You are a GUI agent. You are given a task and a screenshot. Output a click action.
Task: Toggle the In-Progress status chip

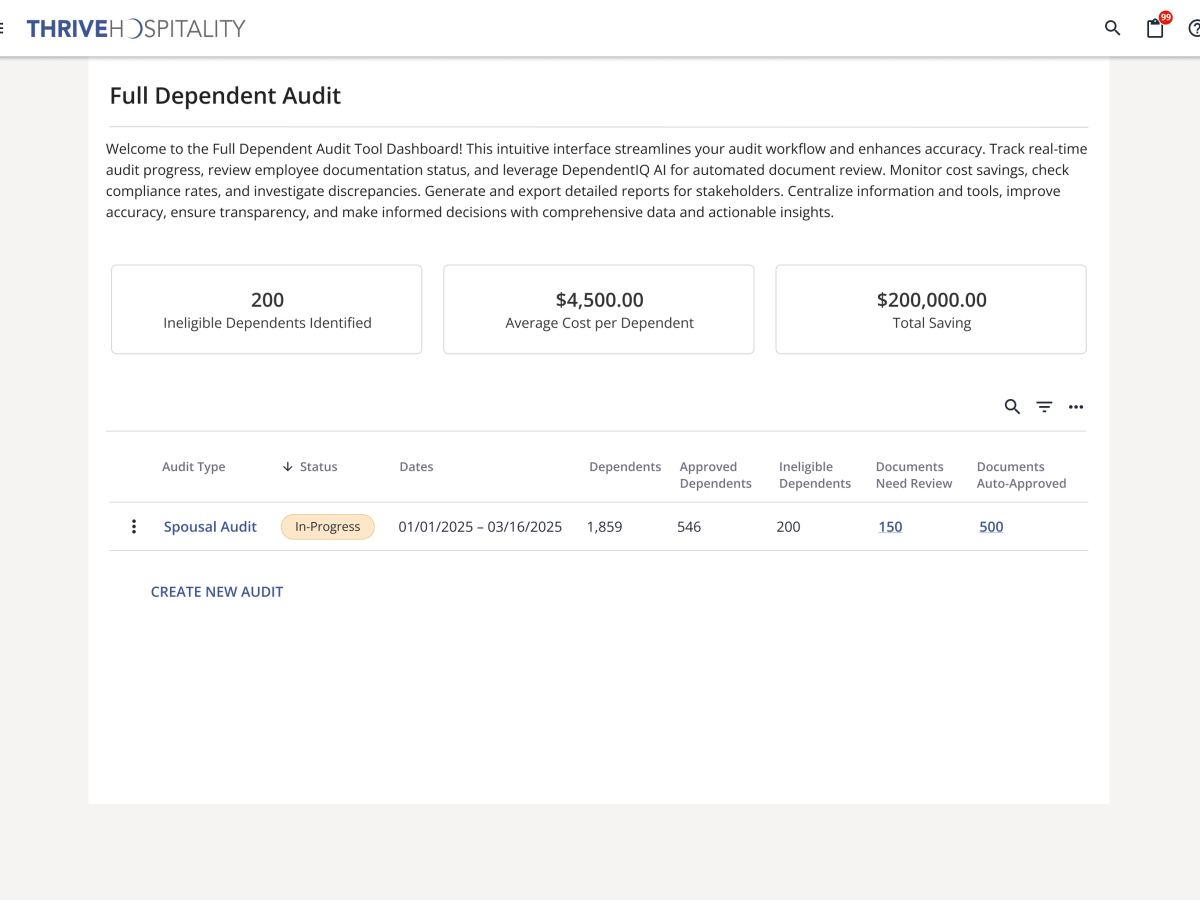328,525
